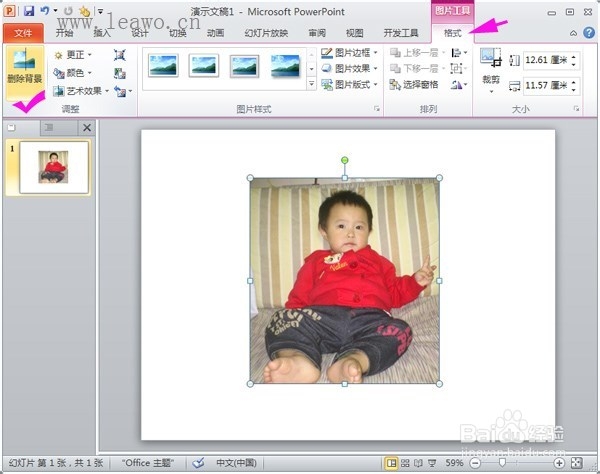This screenshot has width=600, height=474.
Task: Switch to the View (视图) tab
Action: click(354, 33)
